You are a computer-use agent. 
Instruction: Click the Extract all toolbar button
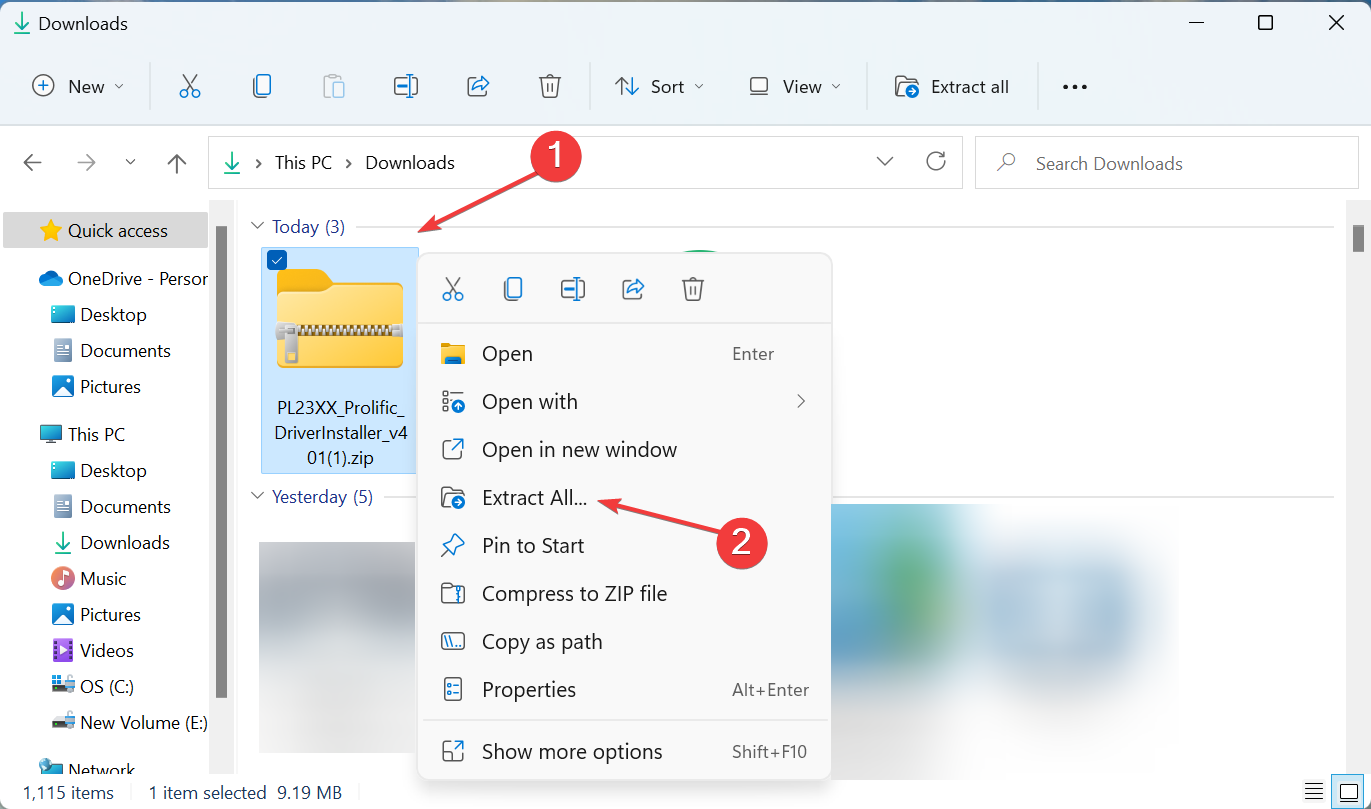(x=952, y=86)
